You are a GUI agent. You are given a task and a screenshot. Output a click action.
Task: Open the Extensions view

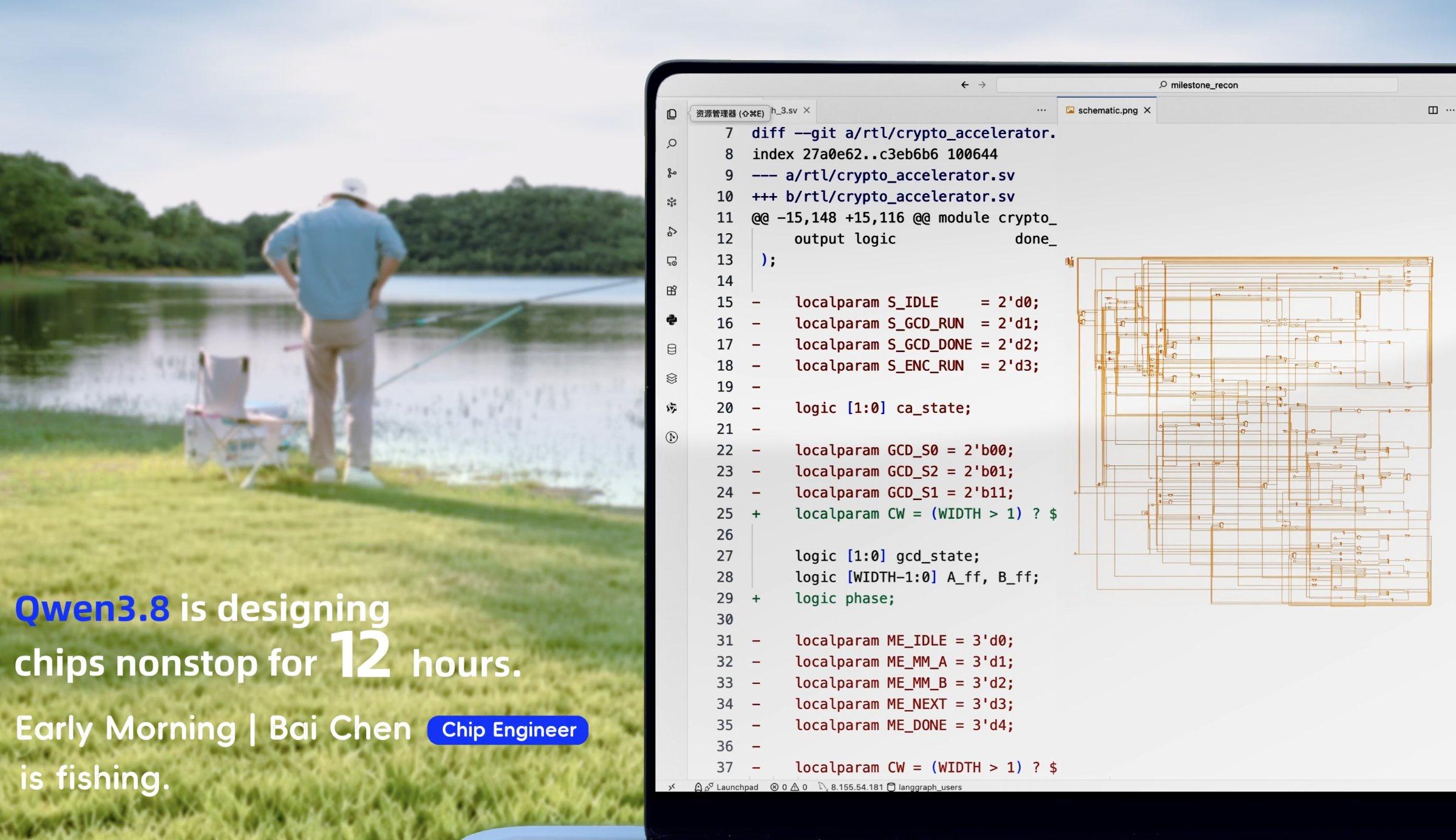[x=672, y=291]
